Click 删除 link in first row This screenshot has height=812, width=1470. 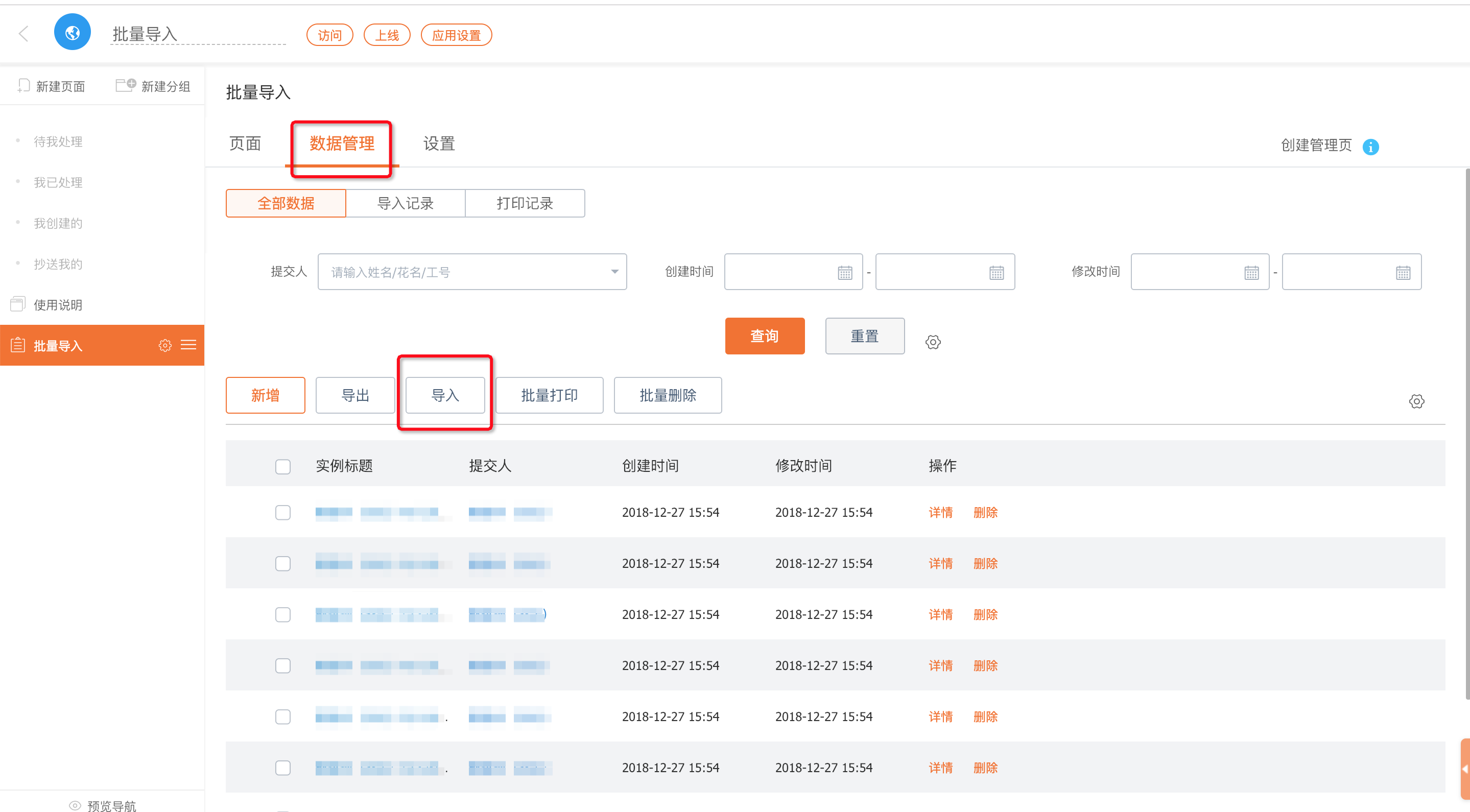[x=985, y=512]
